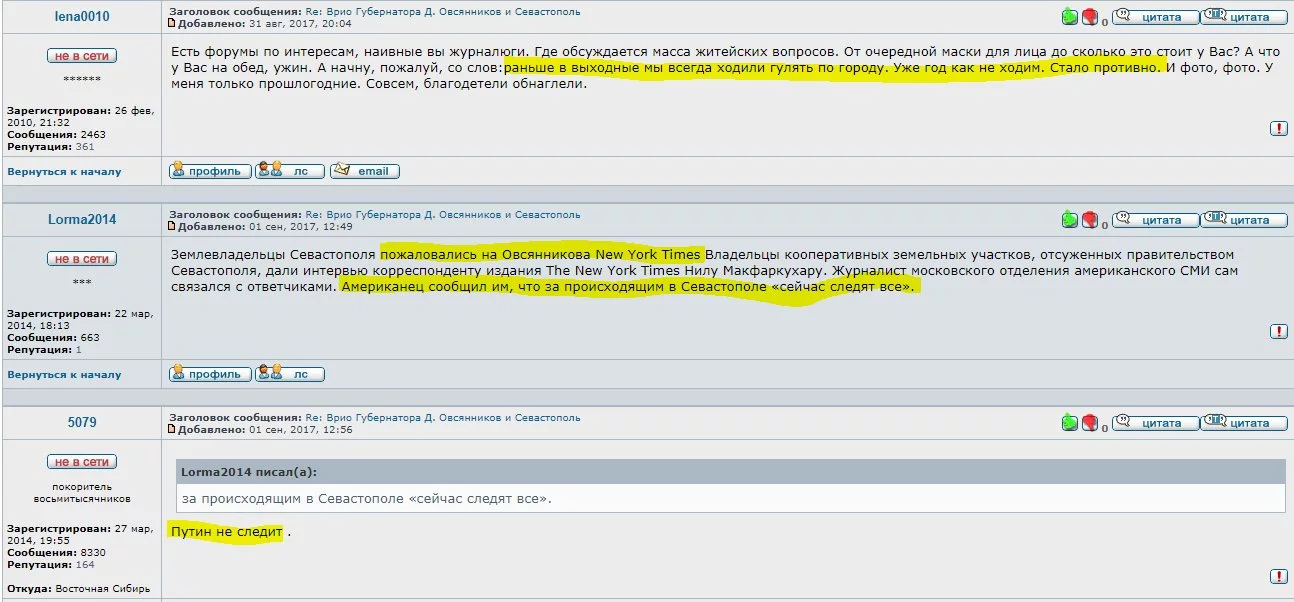Image resolution: width=1294 pixels, height=602 pixels.
Task: Text-quote lena0010's post via the T цитата button
Action: 1244,17
